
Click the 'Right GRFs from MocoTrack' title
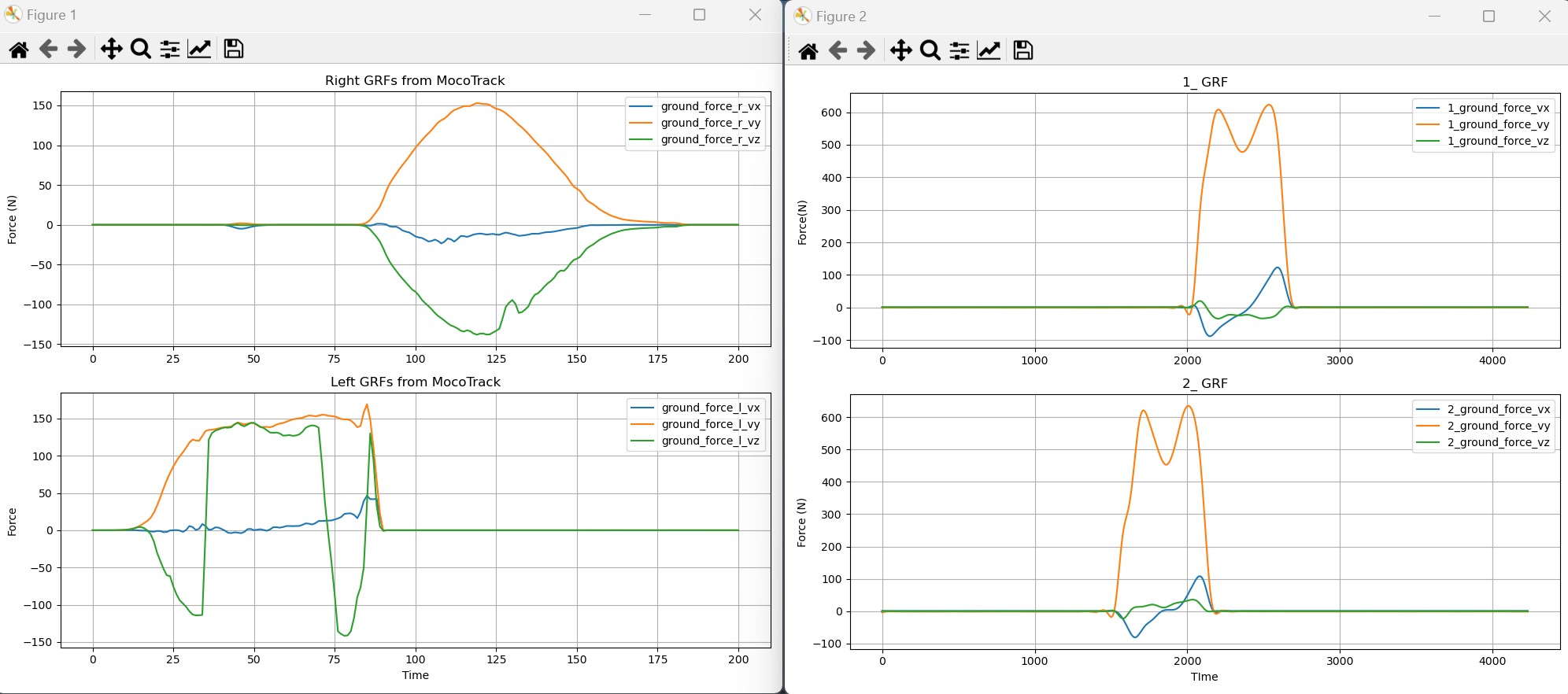[415, 80]
